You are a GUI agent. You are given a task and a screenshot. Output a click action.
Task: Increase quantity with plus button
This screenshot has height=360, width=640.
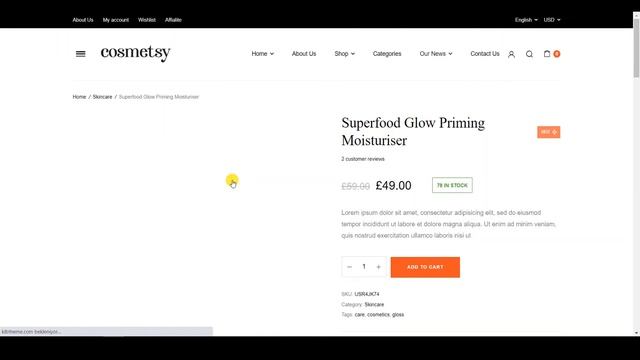pyautogui.click(x=378, y=267)
